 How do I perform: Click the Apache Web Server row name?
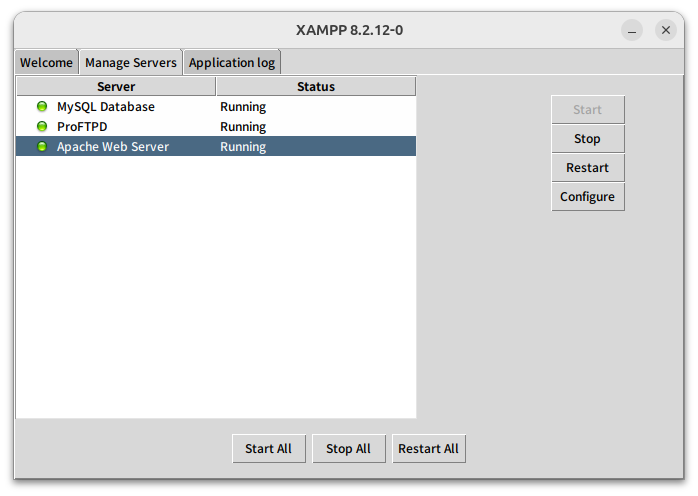pyautogui.click(x=112, y=147)
